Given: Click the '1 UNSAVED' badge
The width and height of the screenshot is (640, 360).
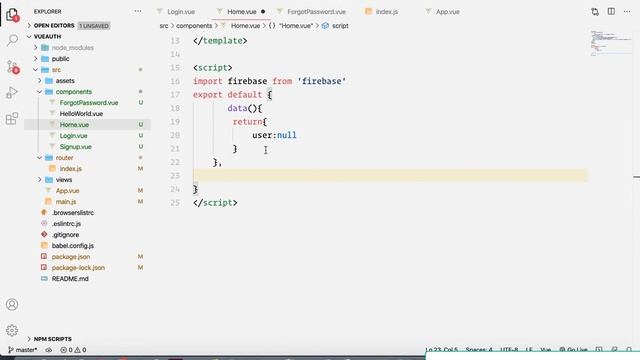Looking at the screenshot, I should [x=94, y=26].
